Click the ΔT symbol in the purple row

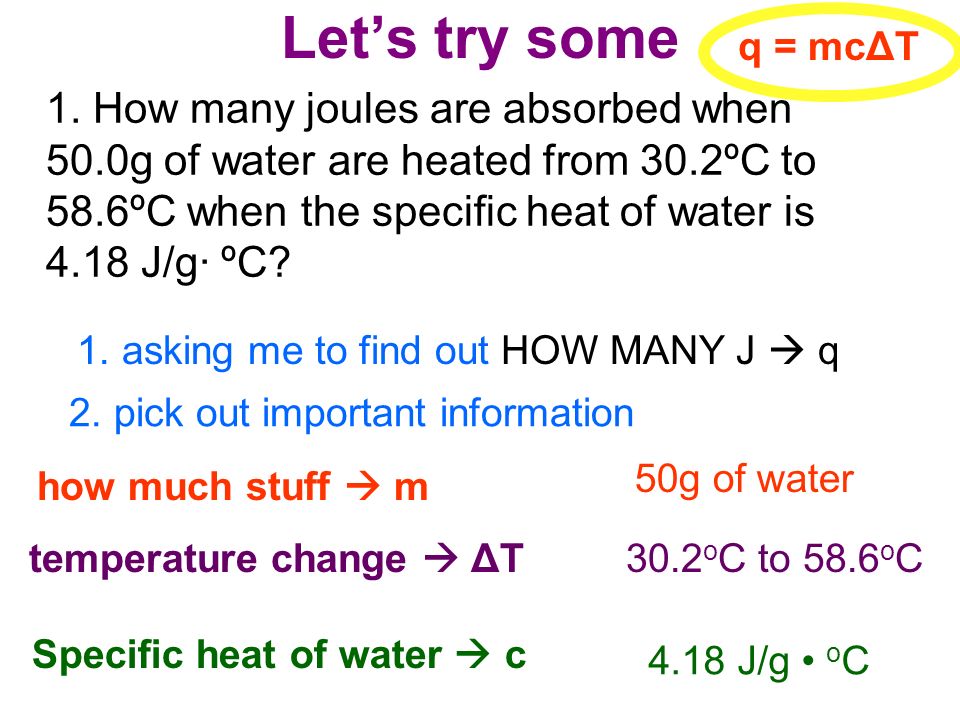(497, 558)
